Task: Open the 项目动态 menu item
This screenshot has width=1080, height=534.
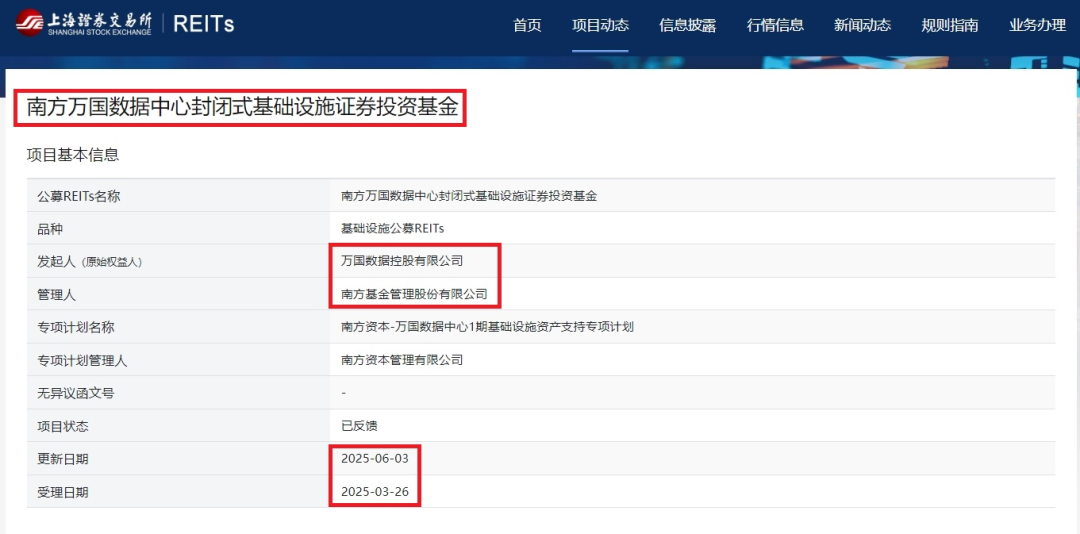Action: [600, 25]
